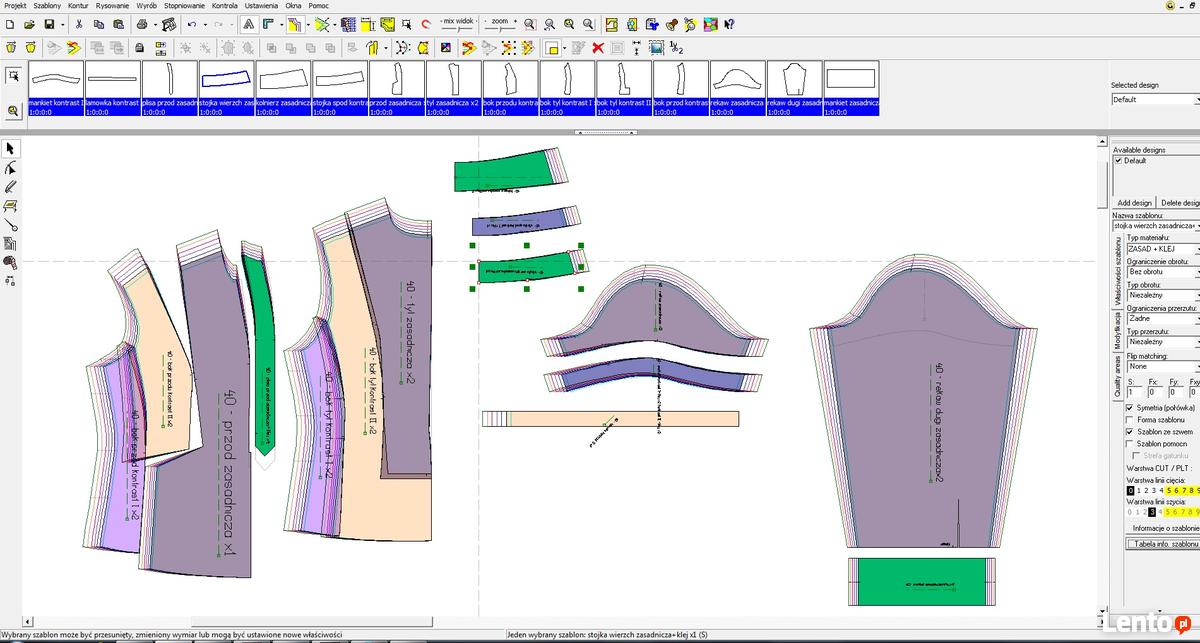Open the Stopniowanie menu
The image size is (1200, 643).
(x=186, y=5)
